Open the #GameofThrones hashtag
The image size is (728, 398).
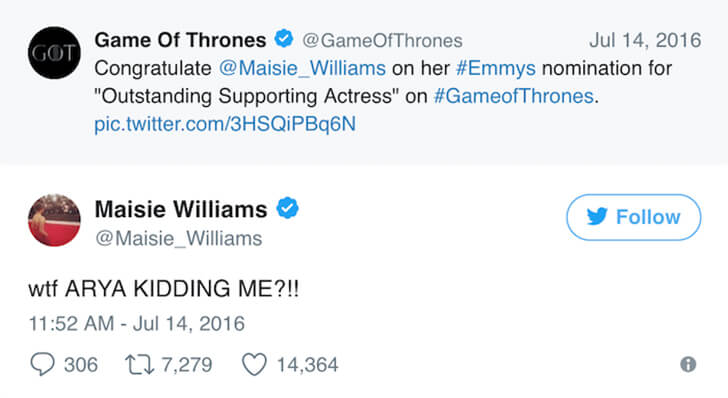click(514, 96)
